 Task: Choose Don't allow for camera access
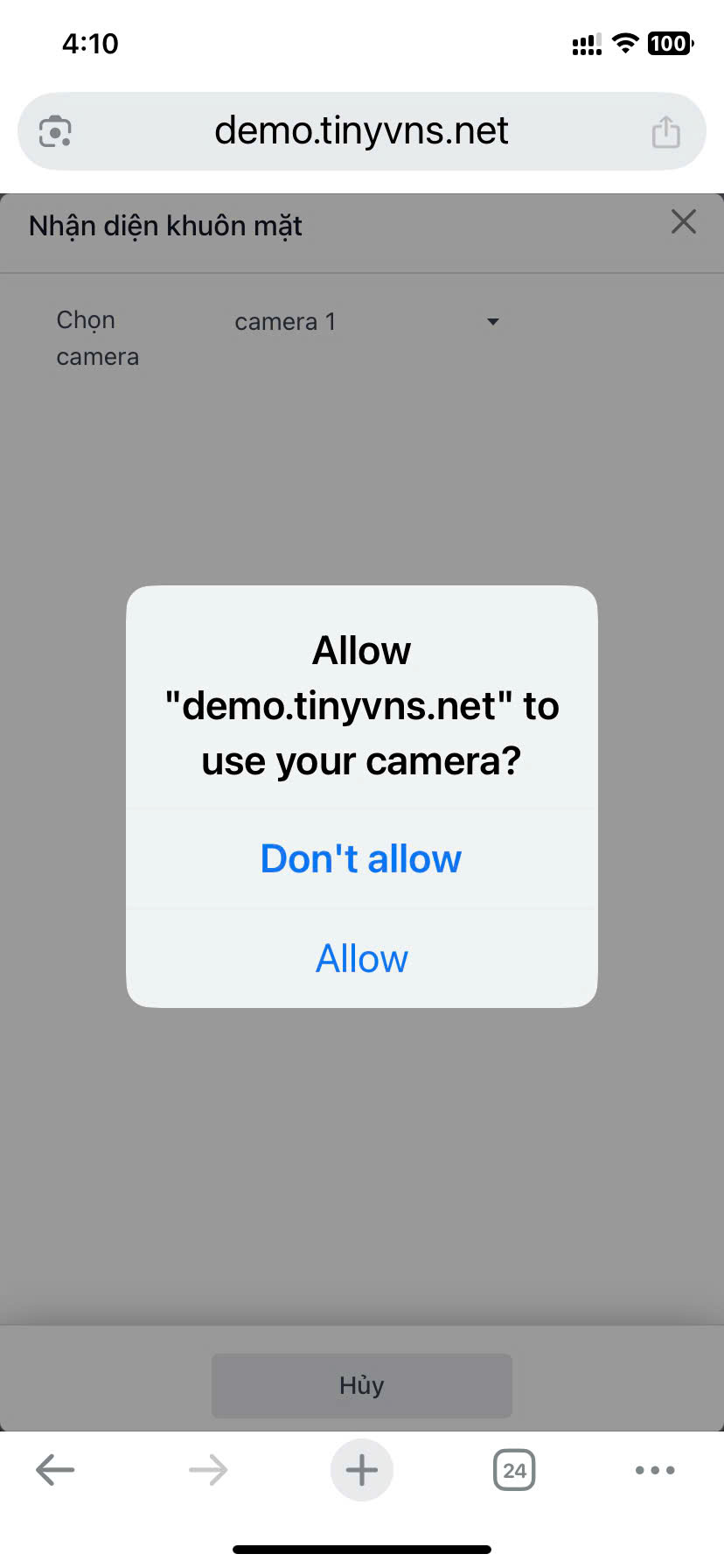point(362,859)
